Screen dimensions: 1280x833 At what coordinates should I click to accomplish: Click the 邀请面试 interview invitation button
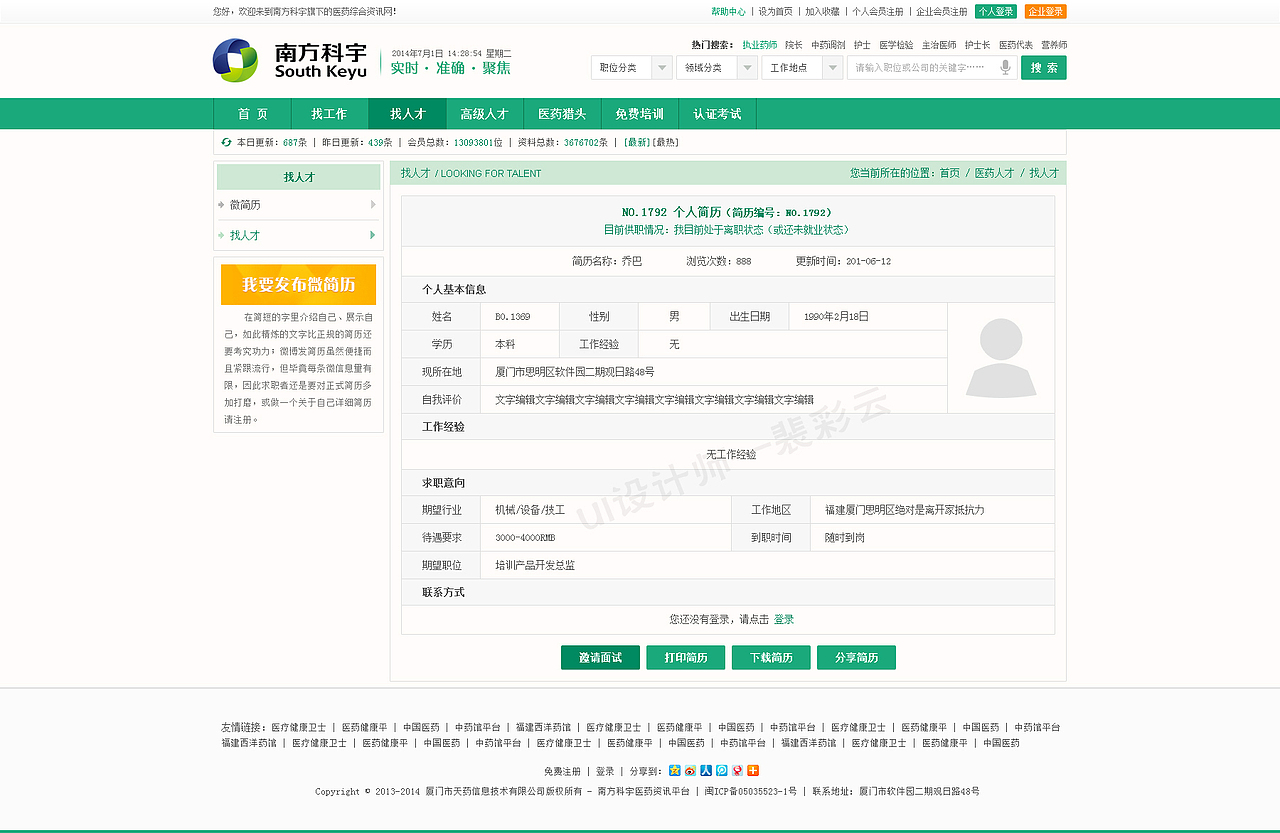click(599, 657)
